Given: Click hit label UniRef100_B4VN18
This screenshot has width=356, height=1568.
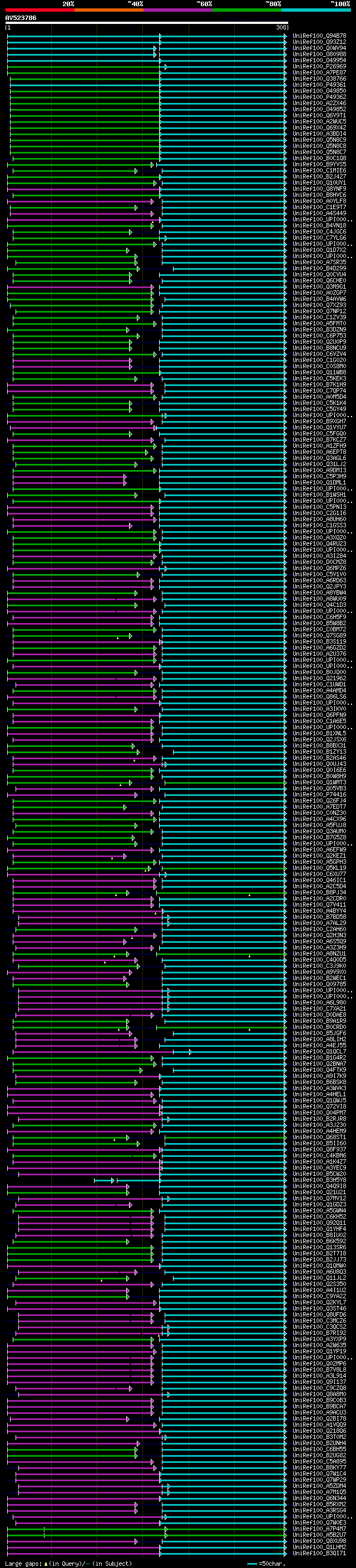Looking at the screenshot, I should [x=319, y=226].
